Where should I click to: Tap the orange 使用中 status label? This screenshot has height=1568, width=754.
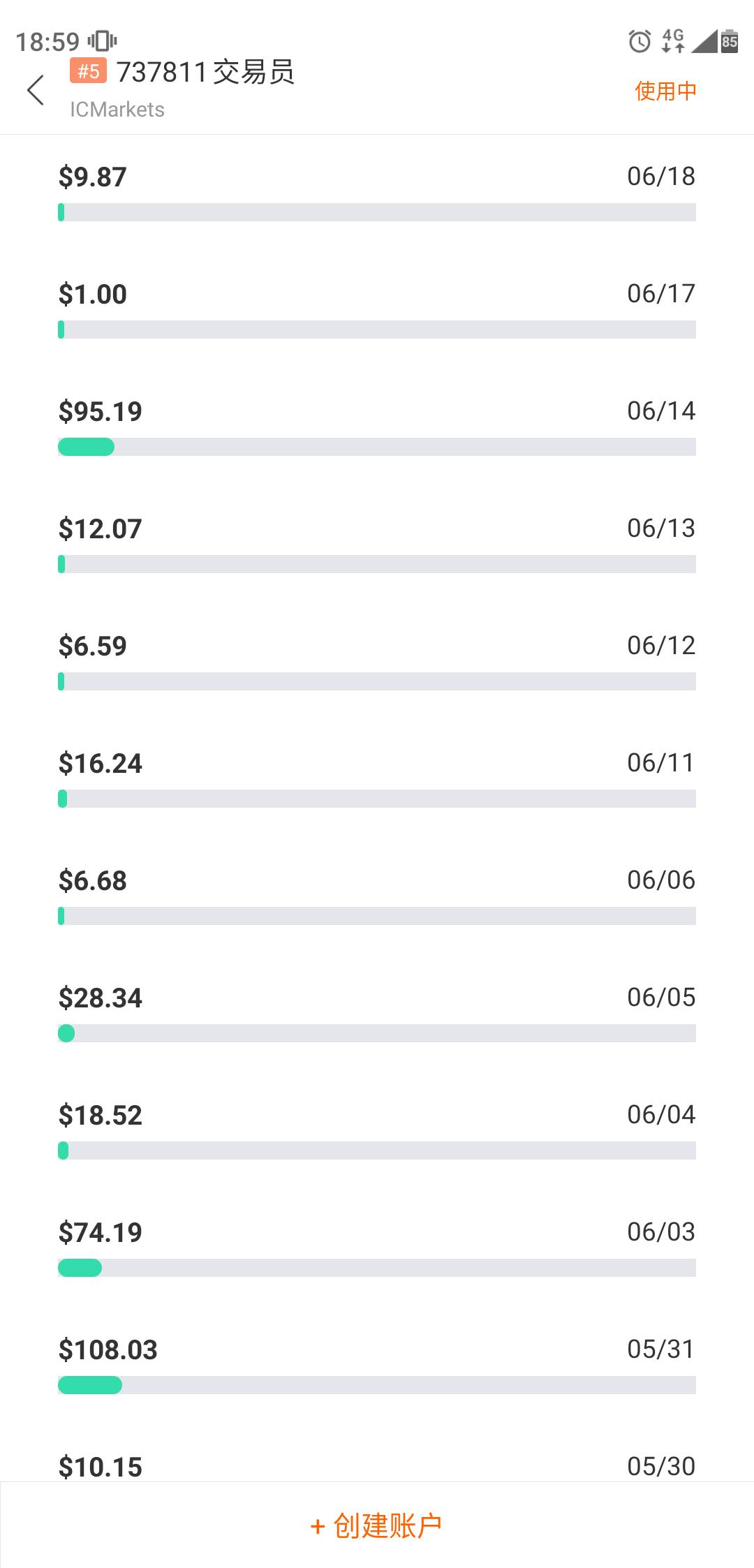click(x=665, y=91)
